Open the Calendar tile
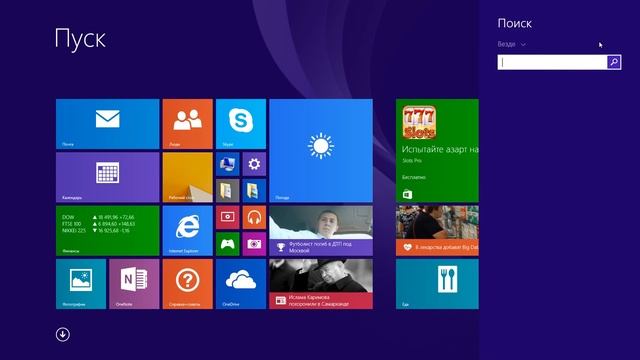 [x=108, y=178]
